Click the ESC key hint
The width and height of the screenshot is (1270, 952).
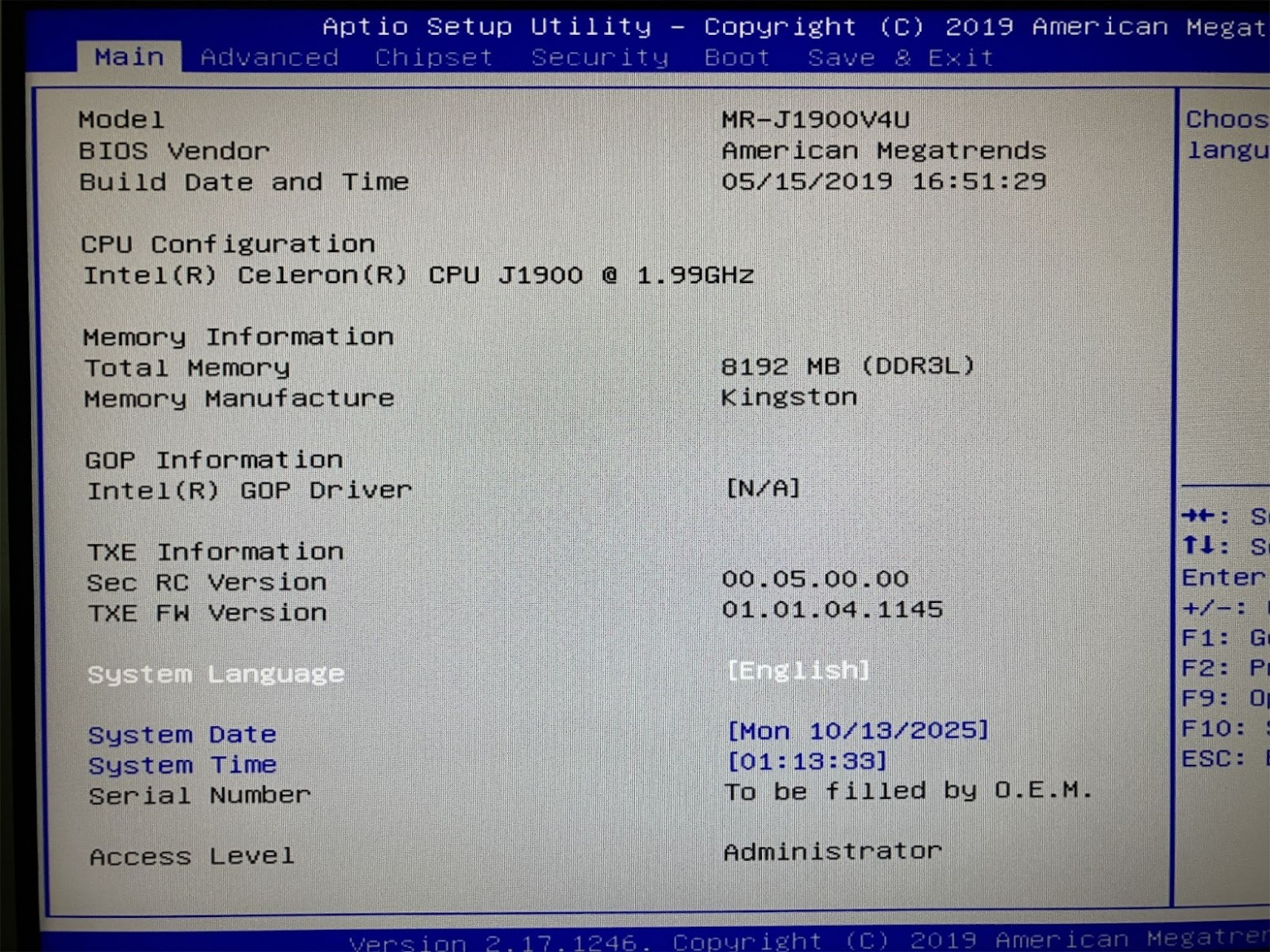(1225, 759)
